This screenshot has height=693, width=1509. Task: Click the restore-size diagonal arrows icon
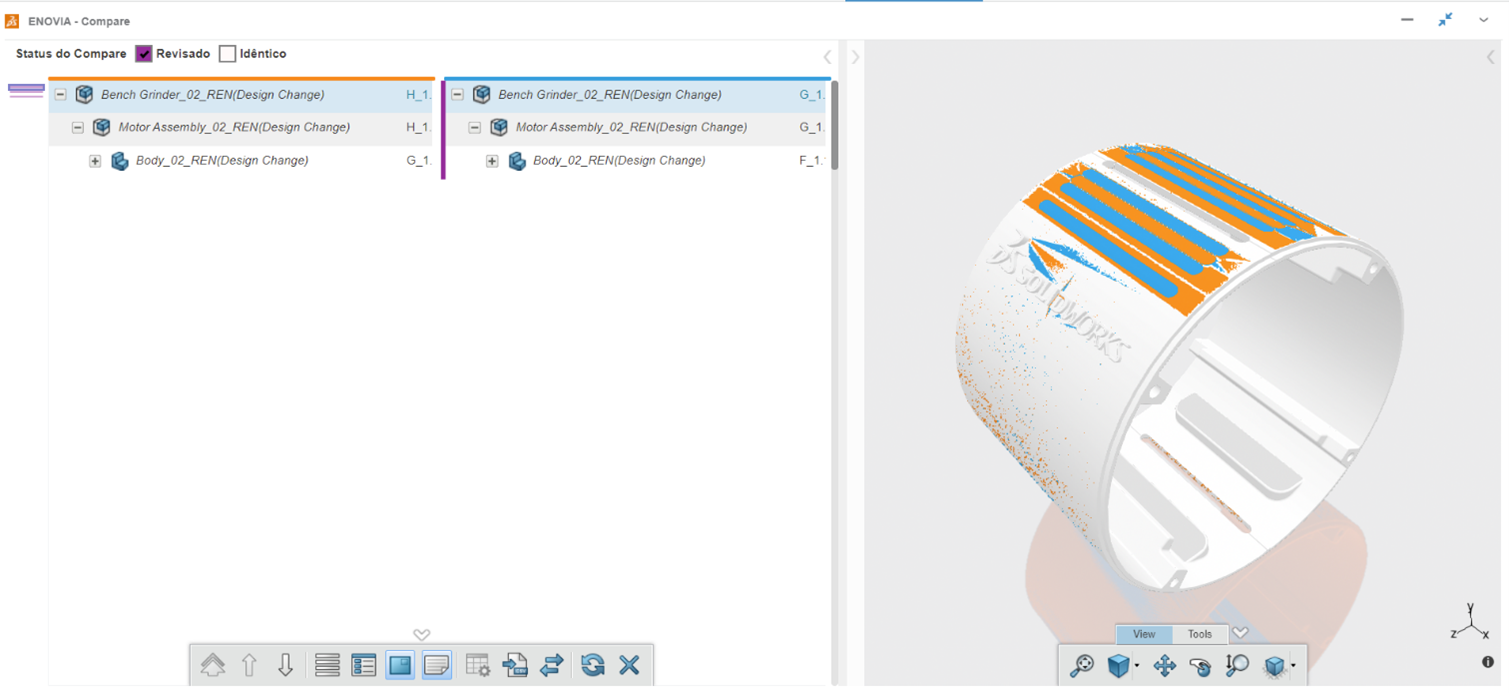click(x=1445, y=20)
